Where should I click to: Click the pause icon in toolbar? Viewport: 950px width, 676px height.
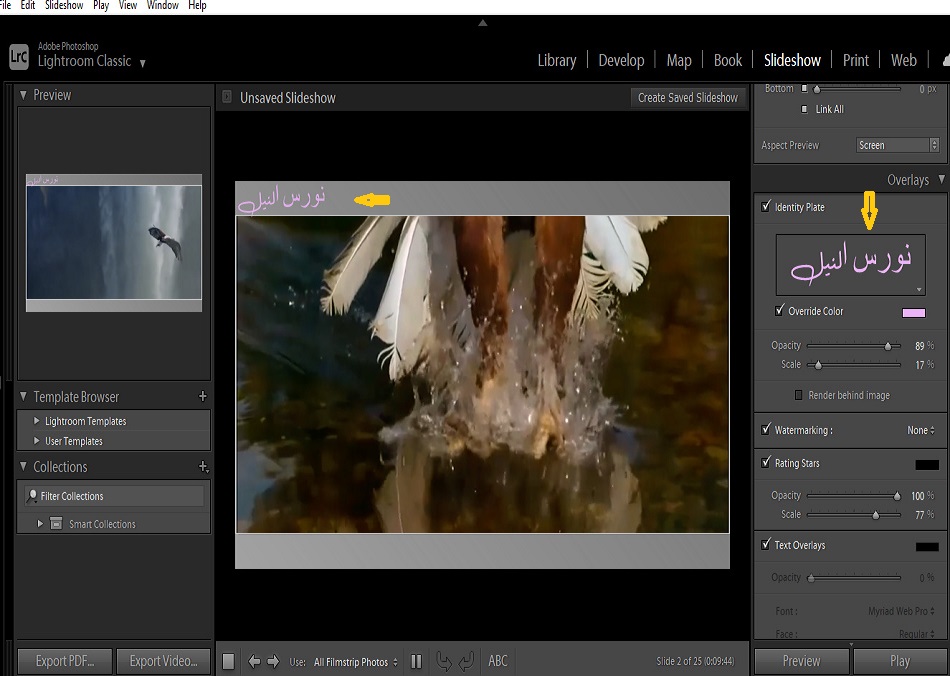416,661
